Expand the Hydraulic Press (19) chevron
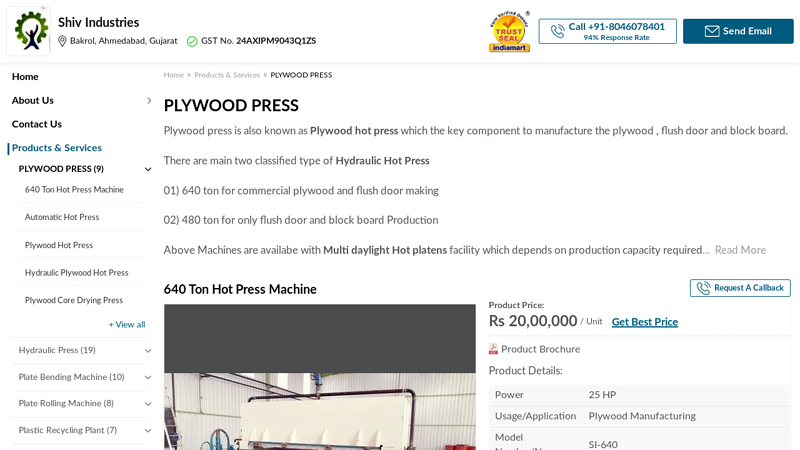This screenshot has height=450, width=800. tap(148, 351)
